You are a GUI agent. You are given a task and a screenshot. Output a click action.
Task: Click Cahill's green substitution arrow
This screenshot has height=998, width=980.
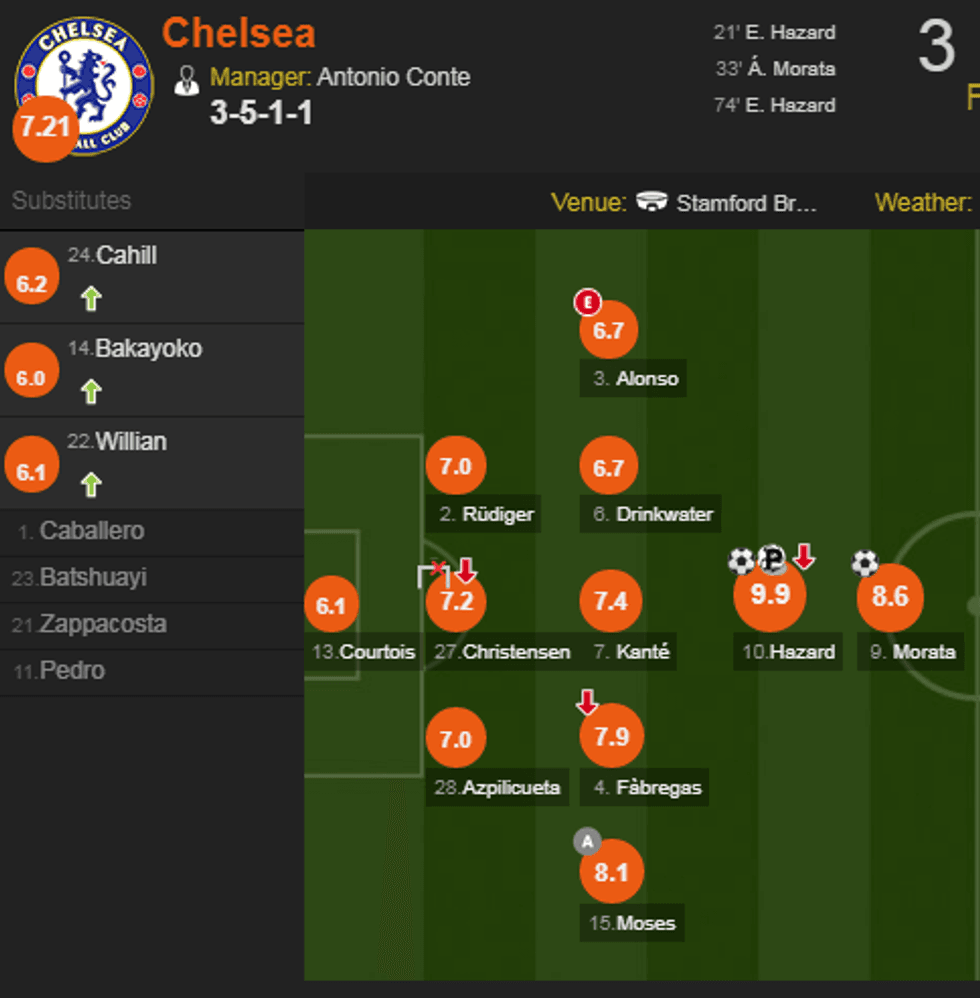[x=91, y=299]
